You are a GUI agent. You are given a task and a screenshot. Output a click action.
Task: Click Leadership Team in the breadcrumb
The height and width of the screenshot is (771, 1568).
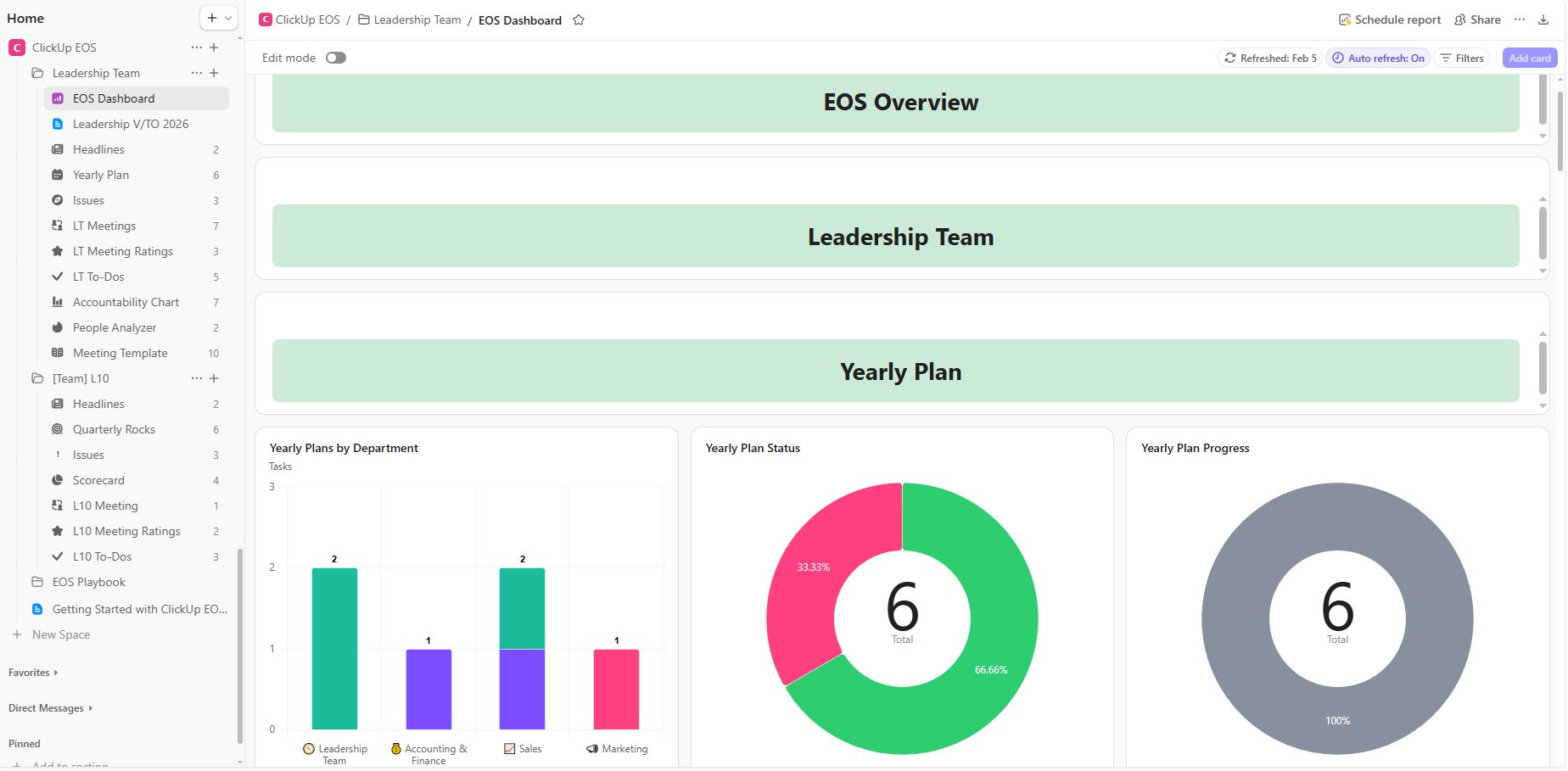pyautogui.click(x=417, y=20)
